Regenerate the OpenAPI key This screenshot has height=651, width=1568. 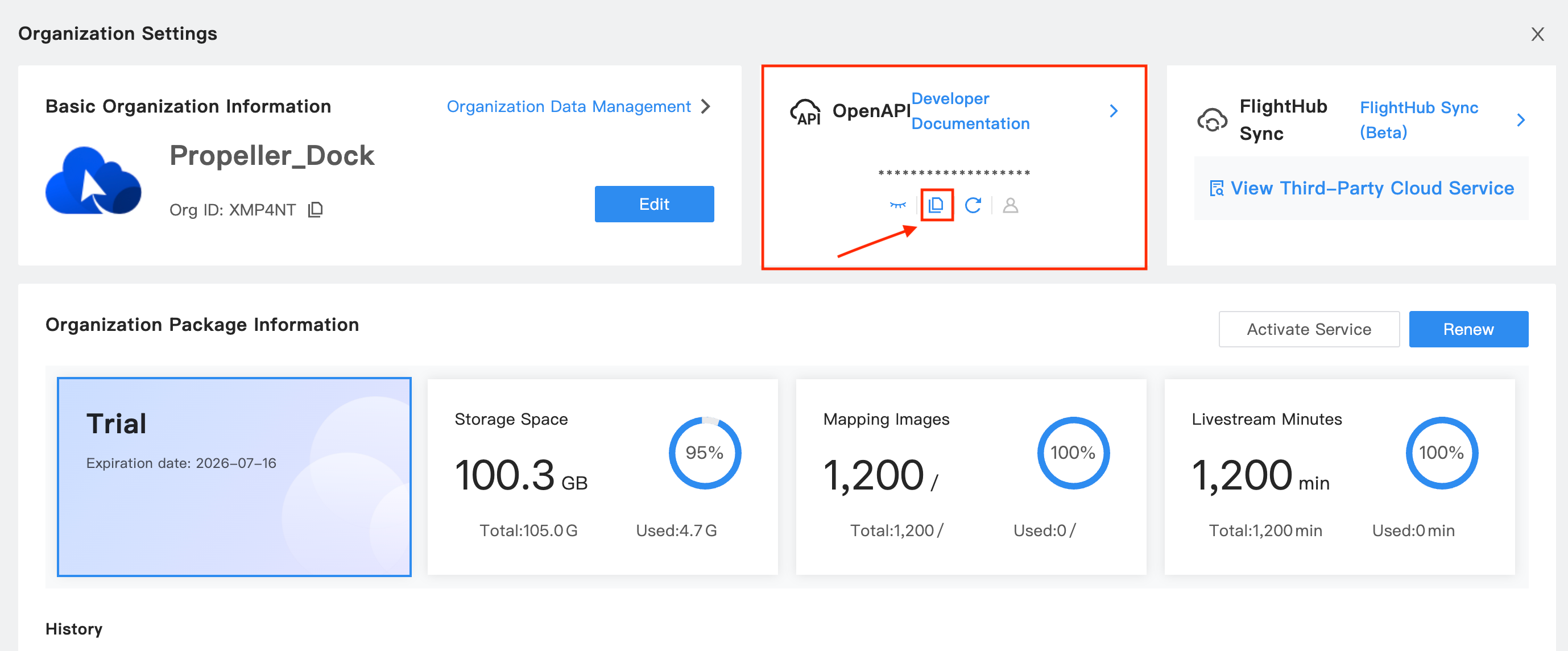pyautogui.click(x=973, y=205)
